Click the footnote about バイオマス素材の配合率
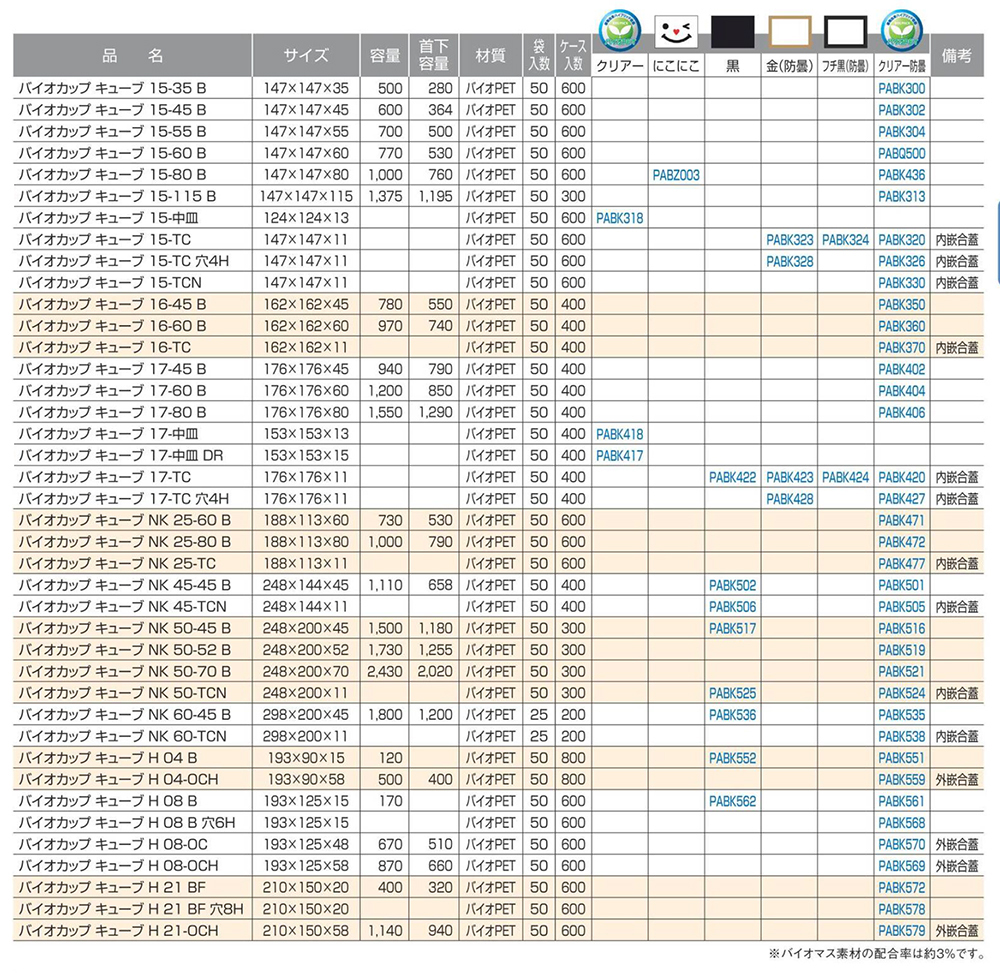 (876, 955)
